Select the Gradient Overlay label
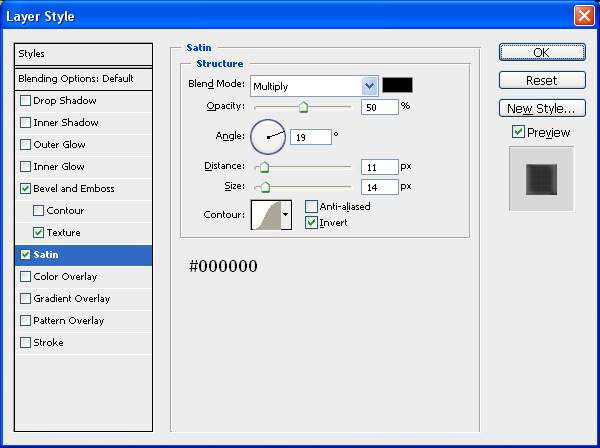Image resolution: width=600 pixels, height=448 pixels. pos(72,298)
